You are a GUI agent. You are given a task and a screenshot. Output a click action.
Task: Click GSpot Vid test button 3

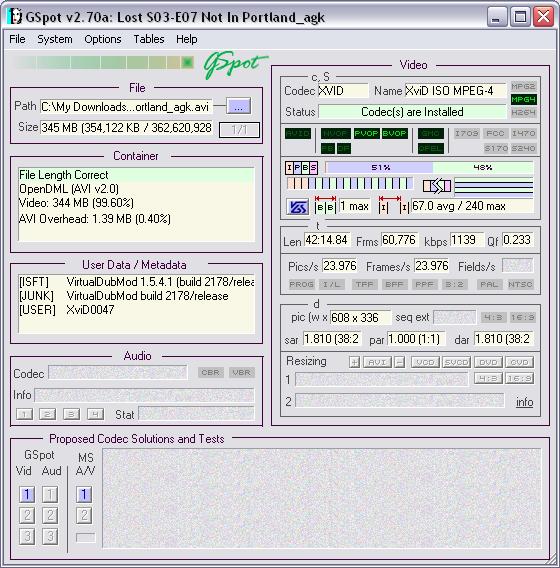tap(27, 536)
